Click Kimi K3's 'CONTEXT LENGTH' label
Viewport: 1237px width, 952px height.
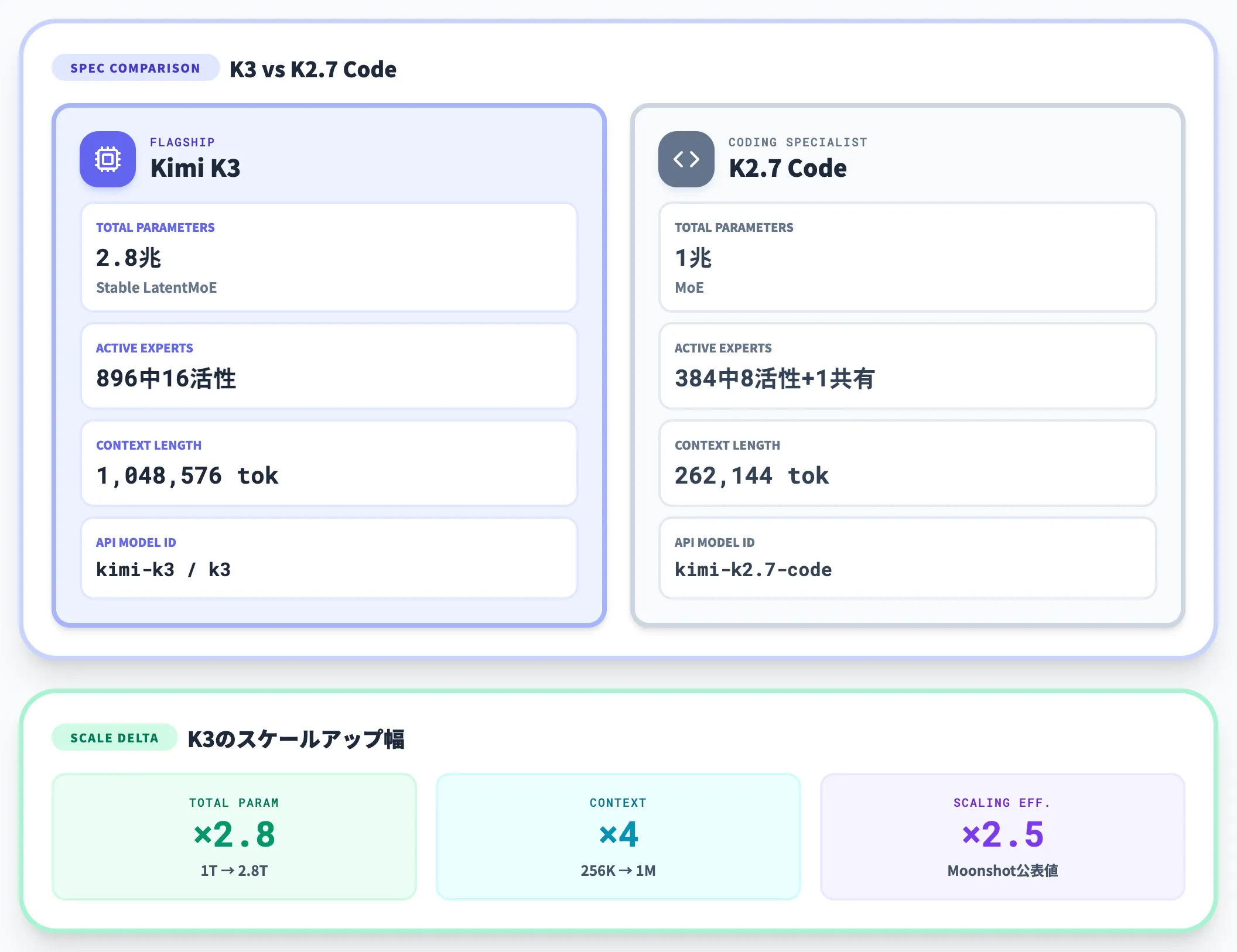(149, 445)
